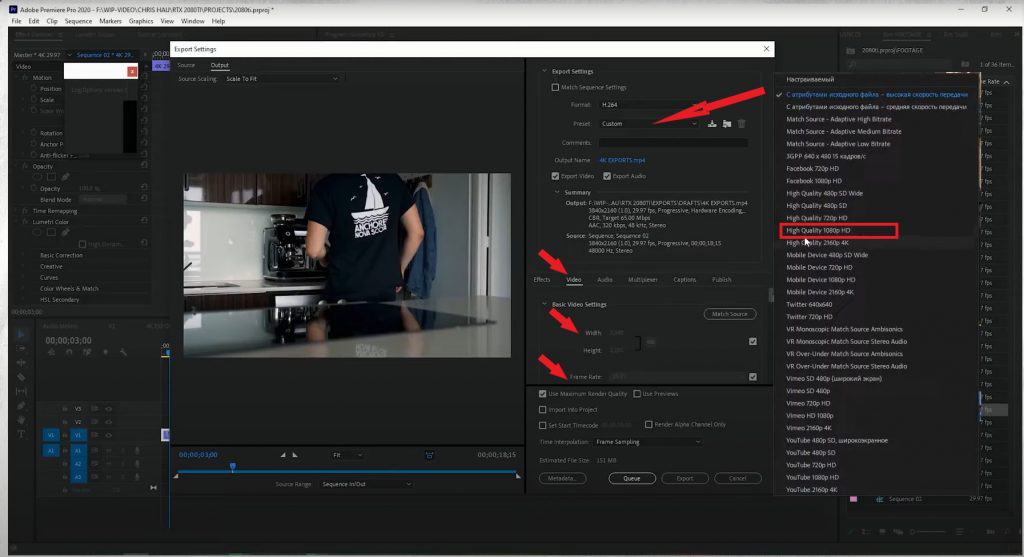Open the Markers menu
This screenshot has width=1024, height=557.
click(110, 21)
